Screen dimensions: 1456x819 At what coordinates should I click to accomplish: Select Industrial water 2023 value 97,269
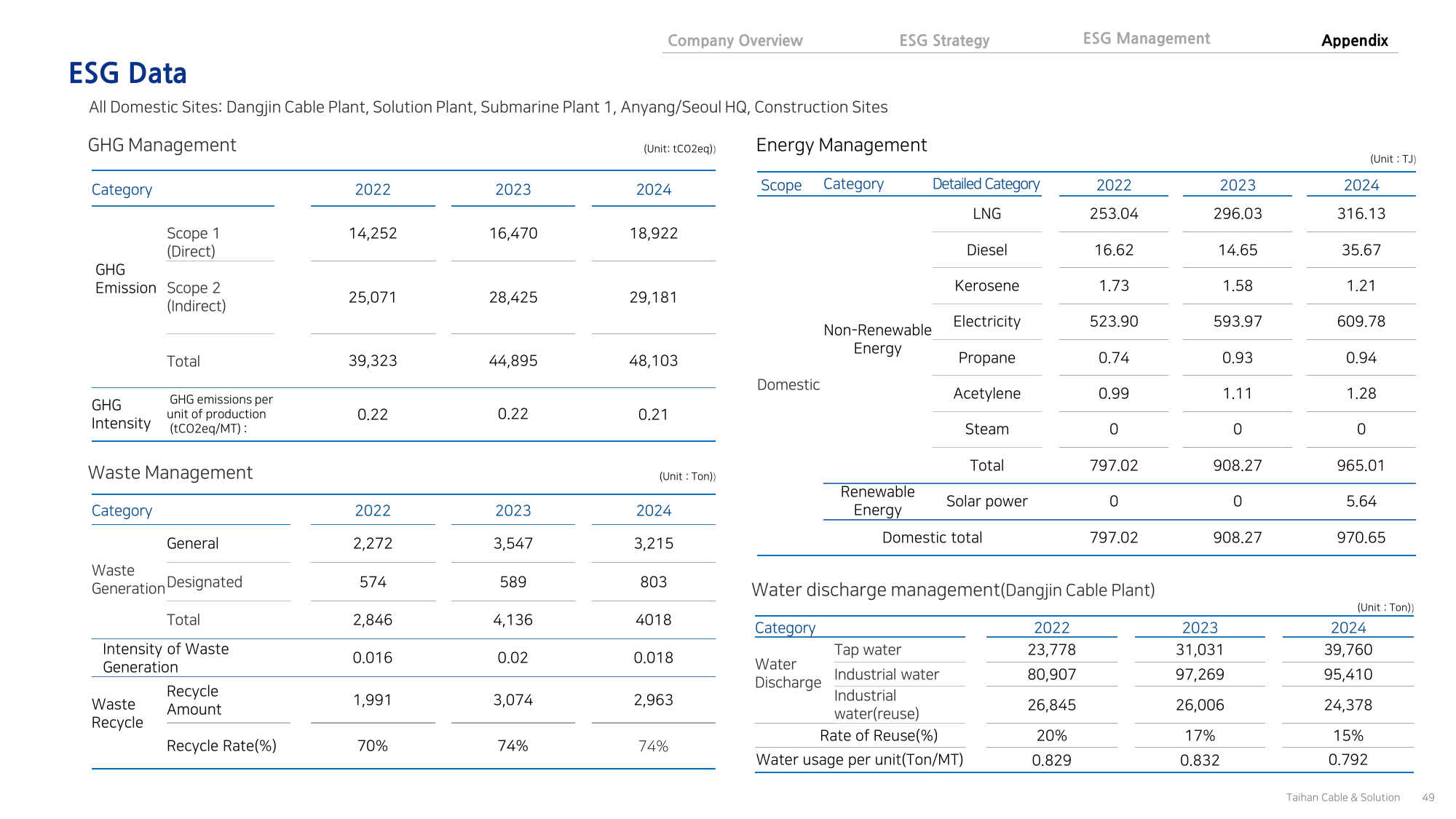[1200, 674]
